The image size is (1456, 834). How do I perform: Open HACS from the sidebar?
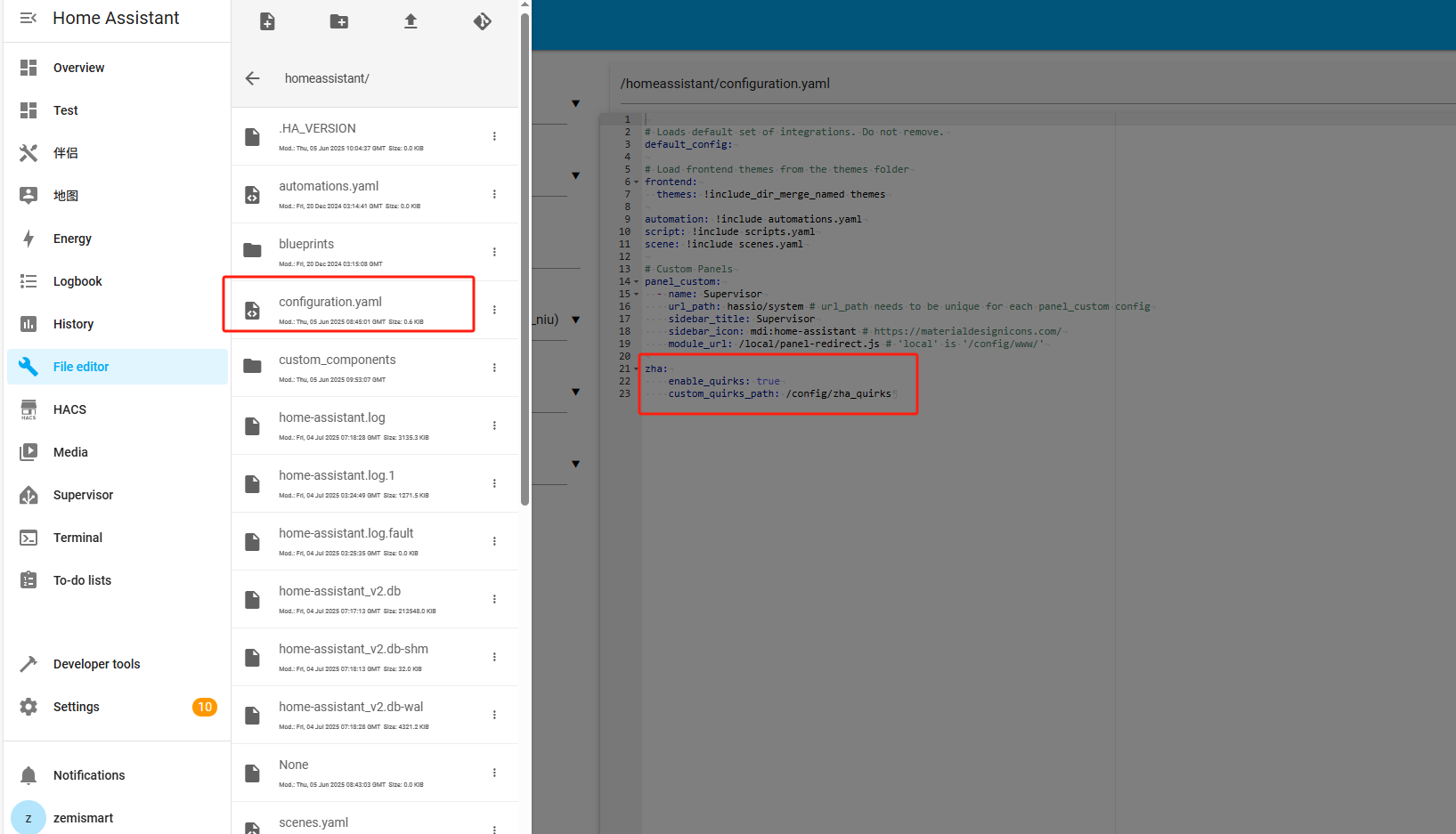[x=69, y=409]
